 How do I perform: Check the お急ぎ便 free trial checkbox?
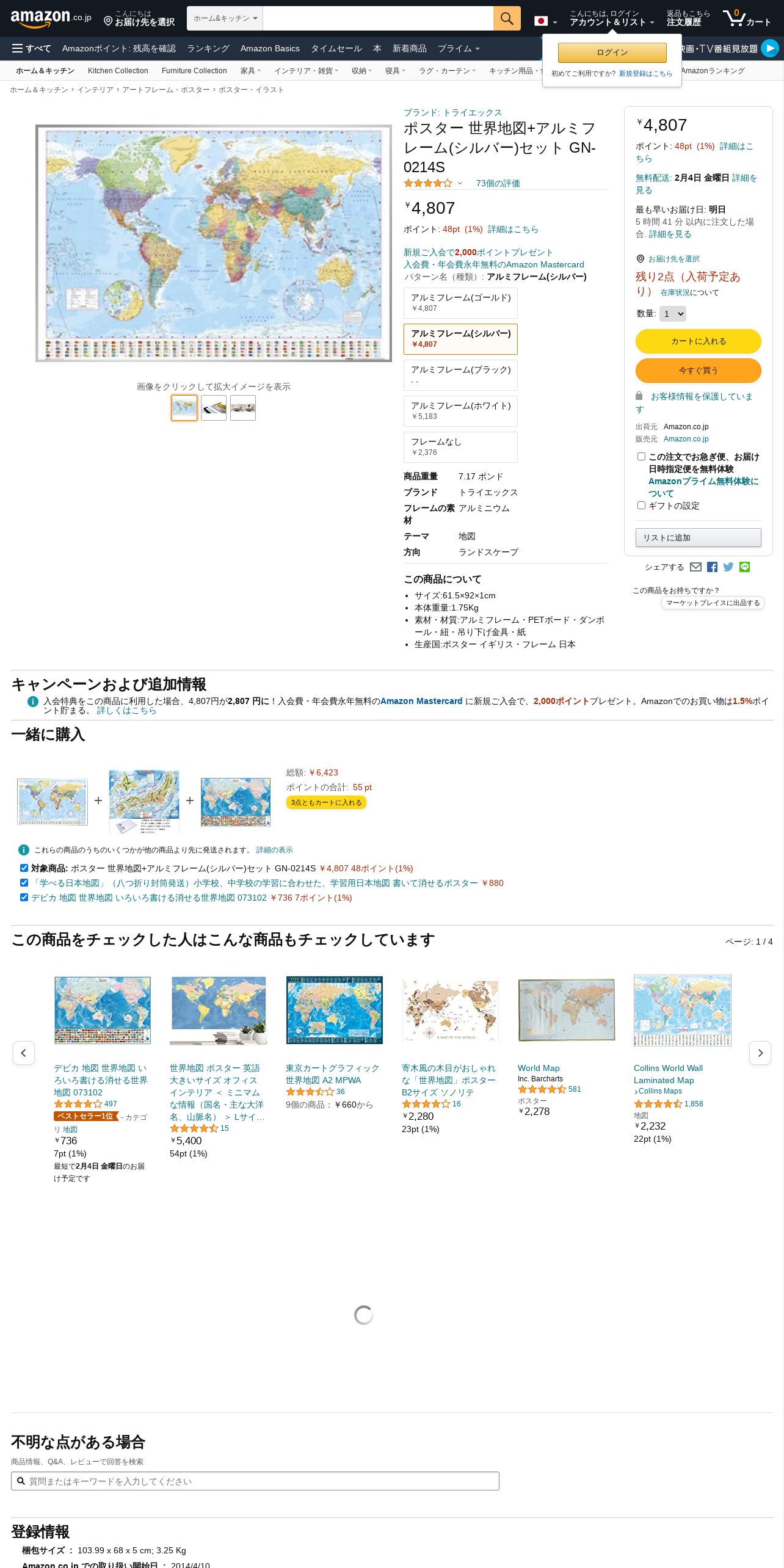pyautogui.click(x=641, y=456)
